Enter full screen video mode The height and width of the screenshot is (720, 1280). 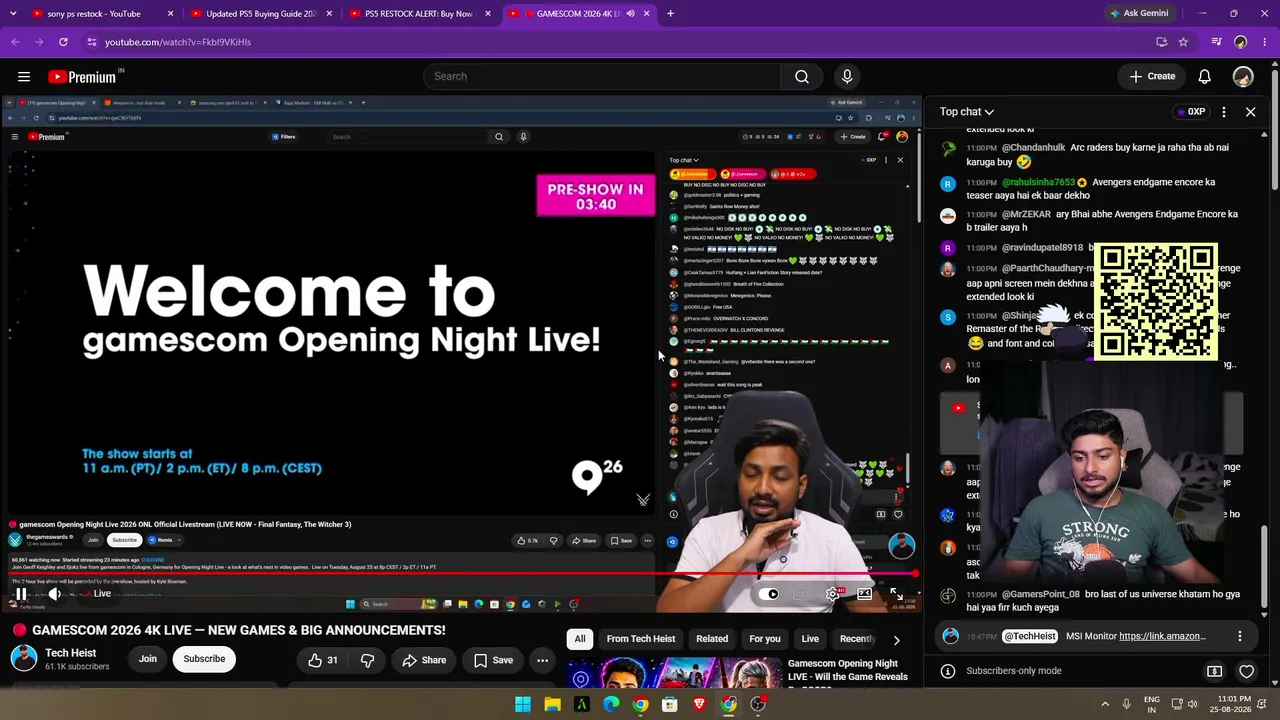(897, 594)
